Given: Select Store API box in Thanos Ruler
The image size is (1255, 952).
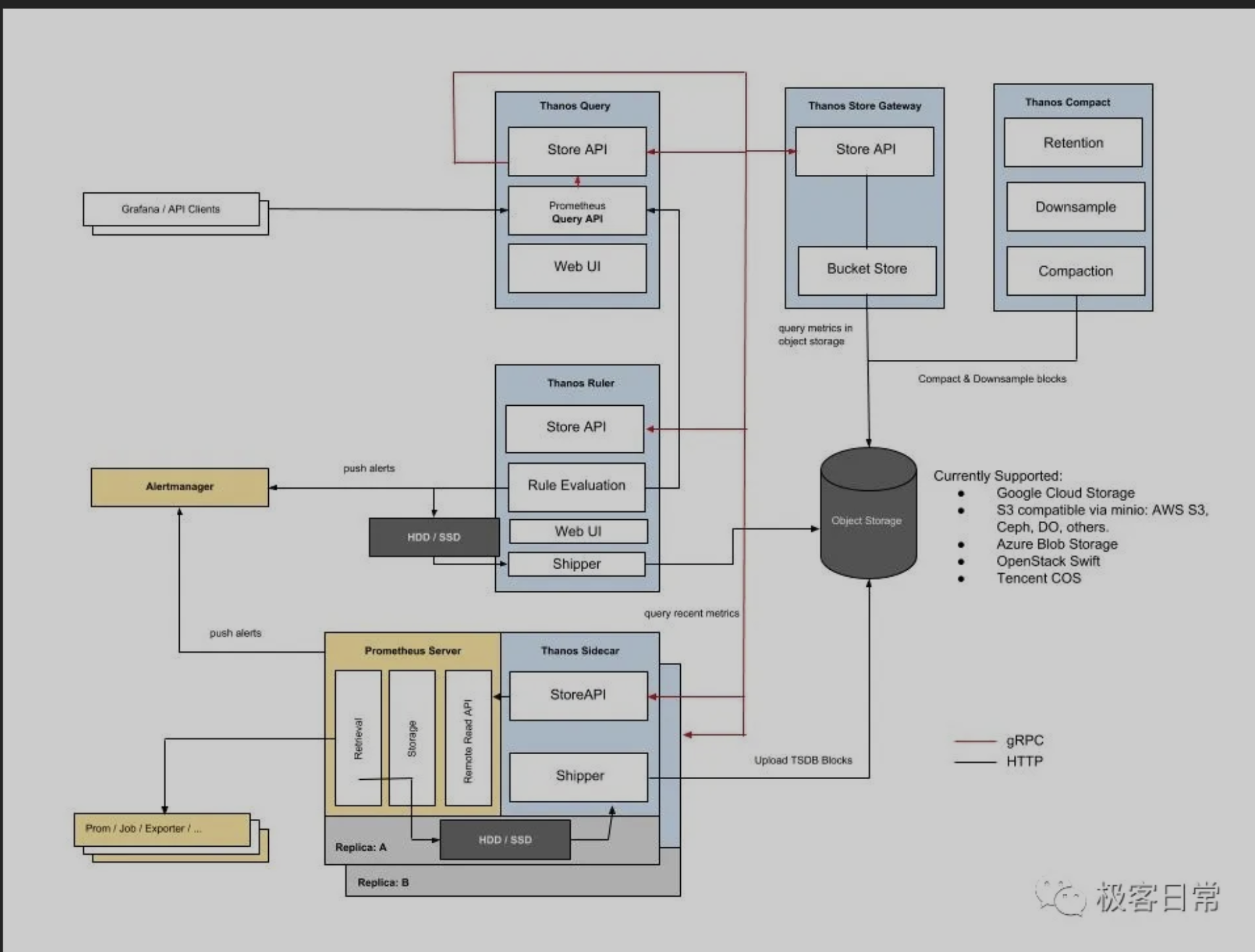Looking at the screenshot, I should coord(575,429).
